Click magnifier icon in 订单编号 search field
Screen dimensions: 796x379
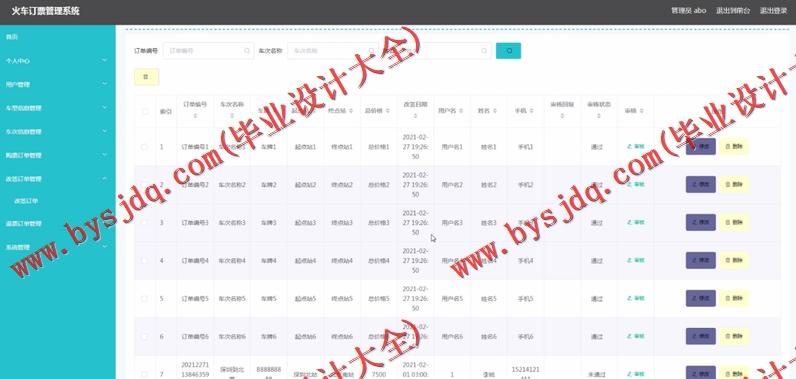(247, 51)
